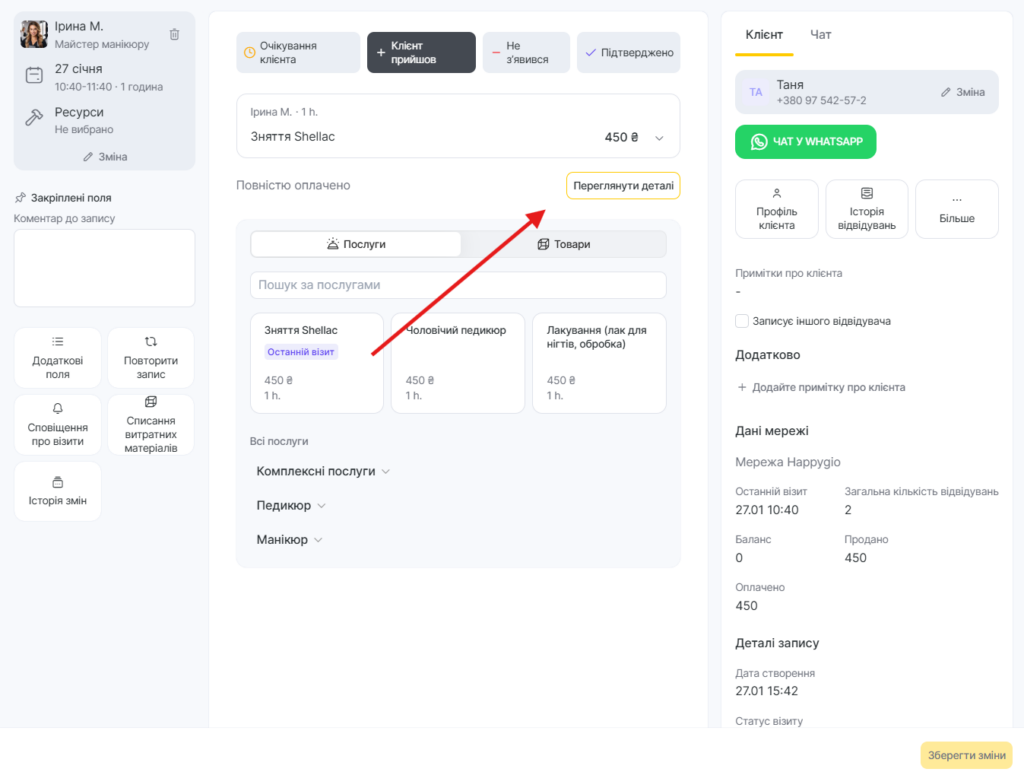
Task: Click Переглянути деталі button
Action: click(623, 186)
